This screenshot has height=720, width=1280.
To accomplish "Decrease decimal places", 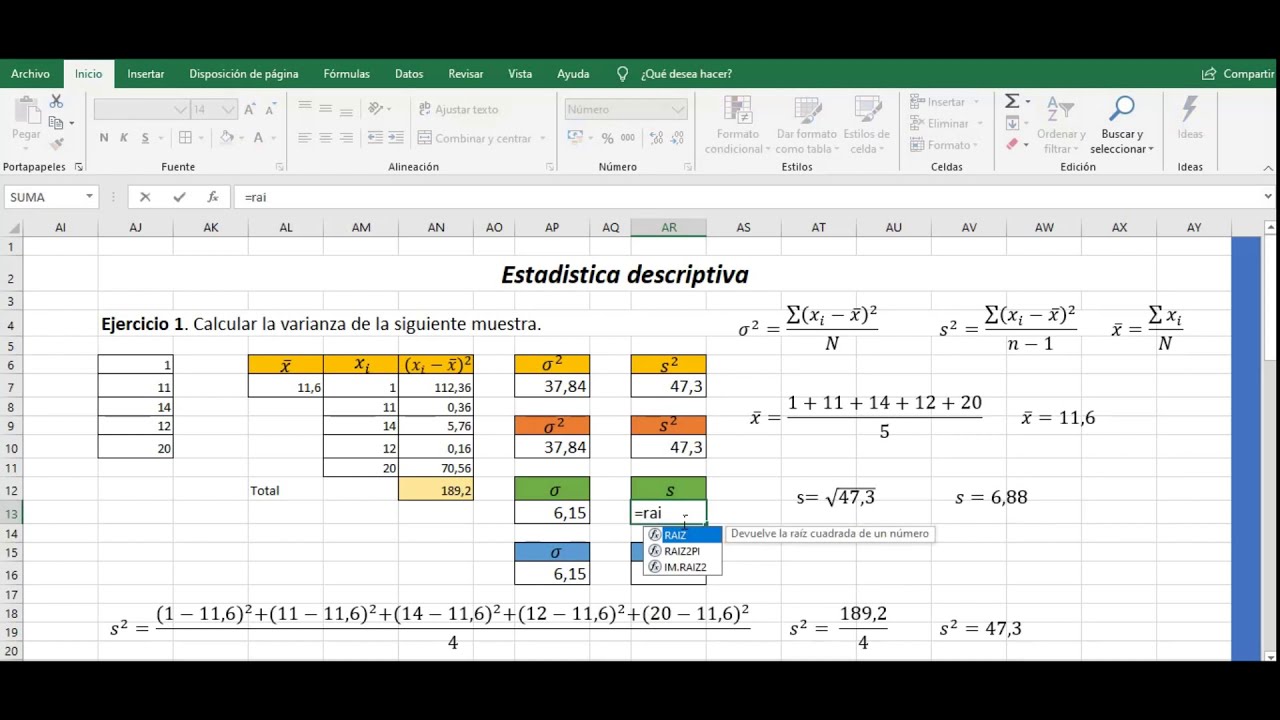I will [x=676, y=138].
